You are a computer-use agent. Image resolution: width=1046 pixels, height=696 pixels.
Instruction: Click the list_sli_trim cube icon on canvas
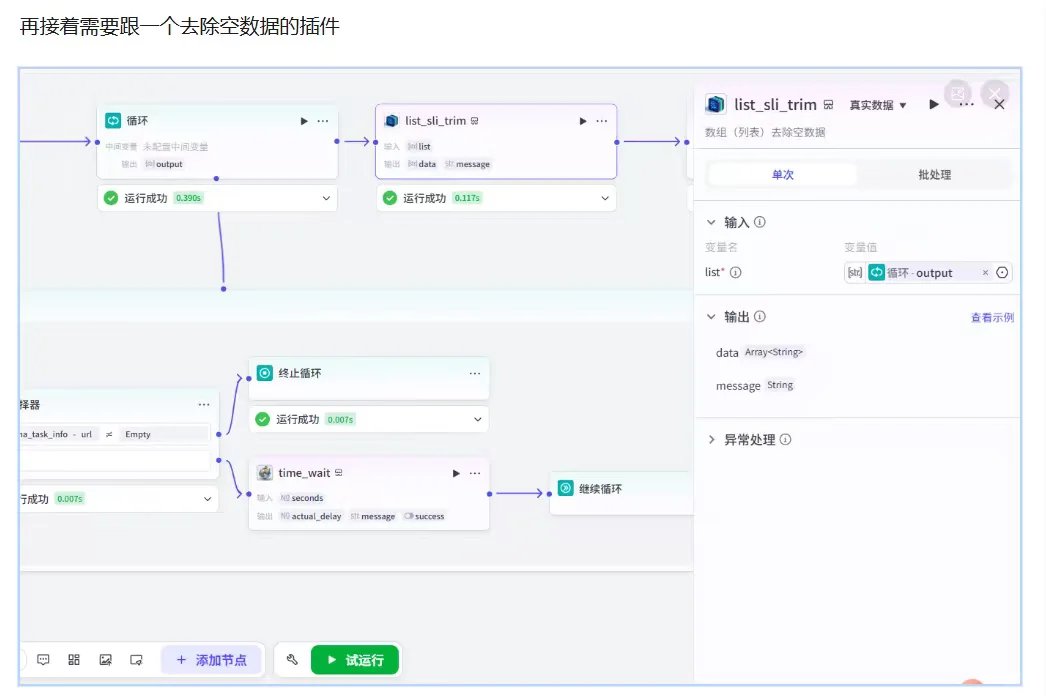pos(392,120)
